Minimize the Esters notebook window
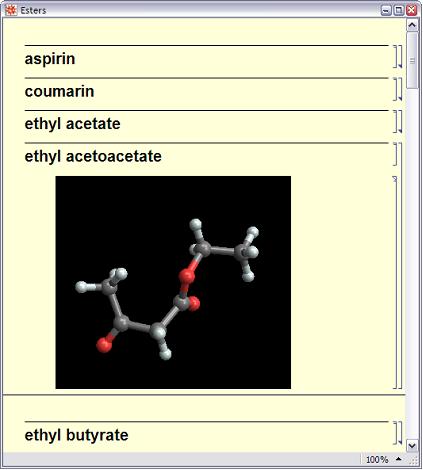Viewport: 423px width, 470px height. point(386,10)
